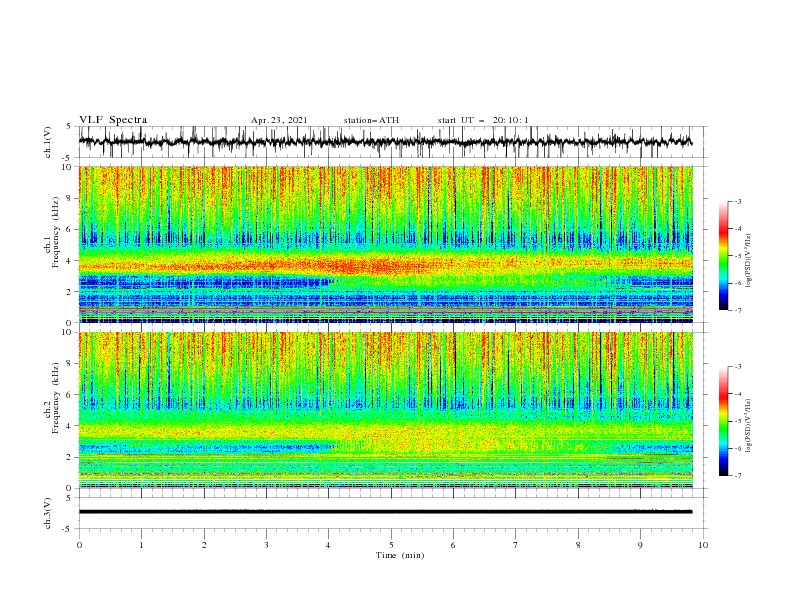Click the ch.2 spectrogram panel
792x612 pixels.
[385, 410]
